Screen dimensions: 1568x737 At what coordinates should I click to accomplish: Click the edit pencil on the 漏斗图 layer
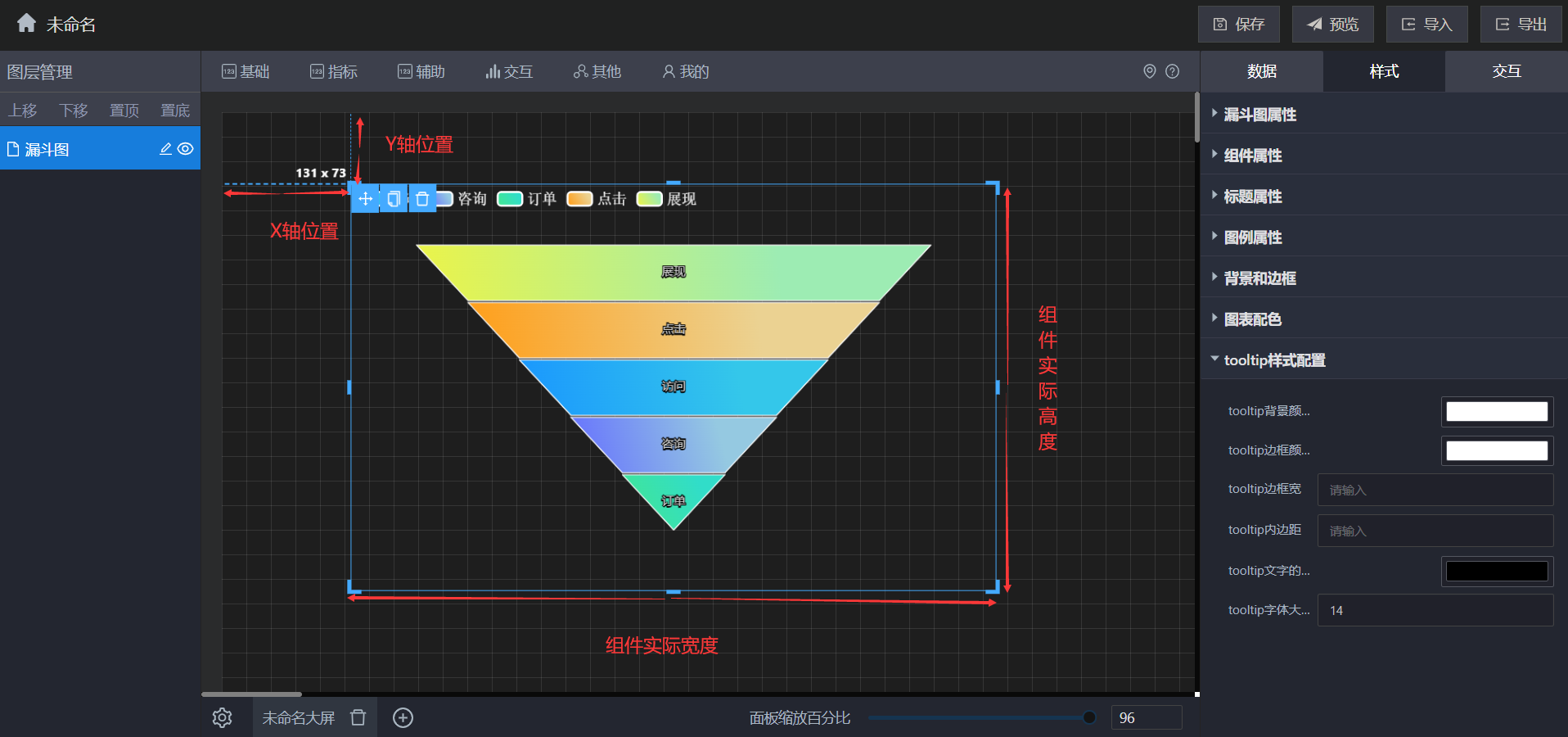click(164, 149)
